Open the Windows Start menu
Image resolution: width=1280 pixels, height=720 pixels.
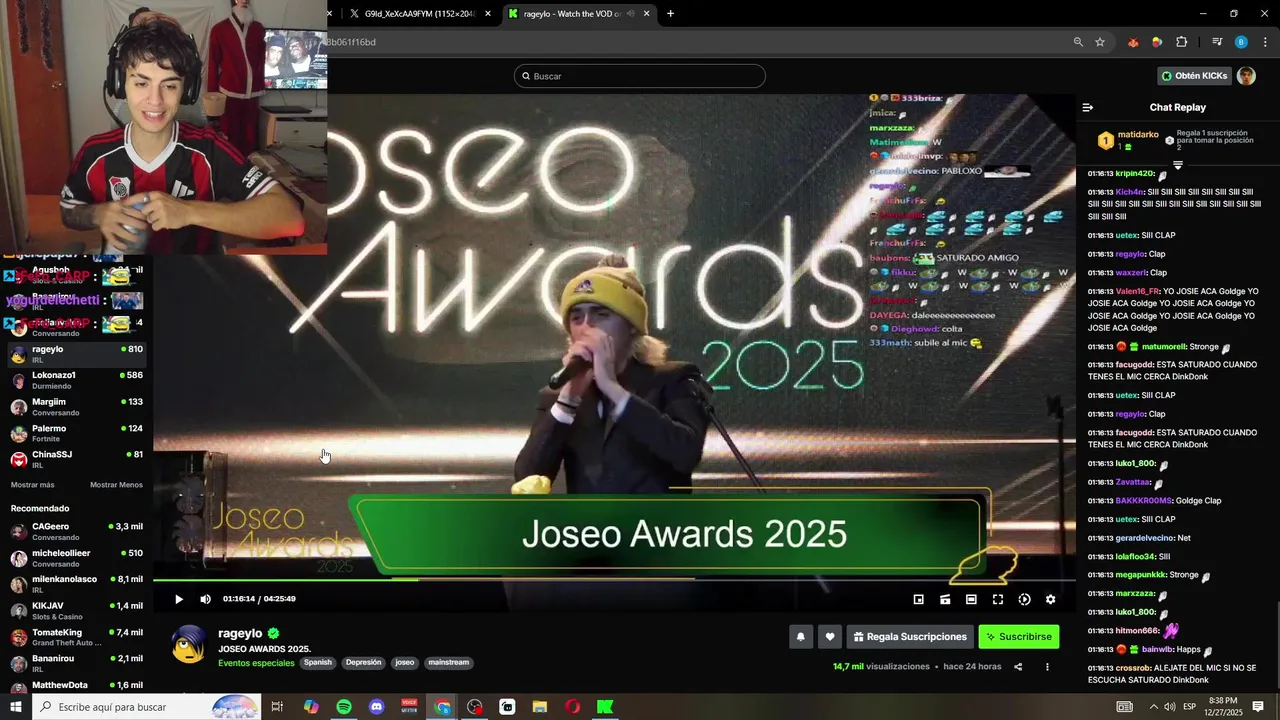(x=16, y=707)
